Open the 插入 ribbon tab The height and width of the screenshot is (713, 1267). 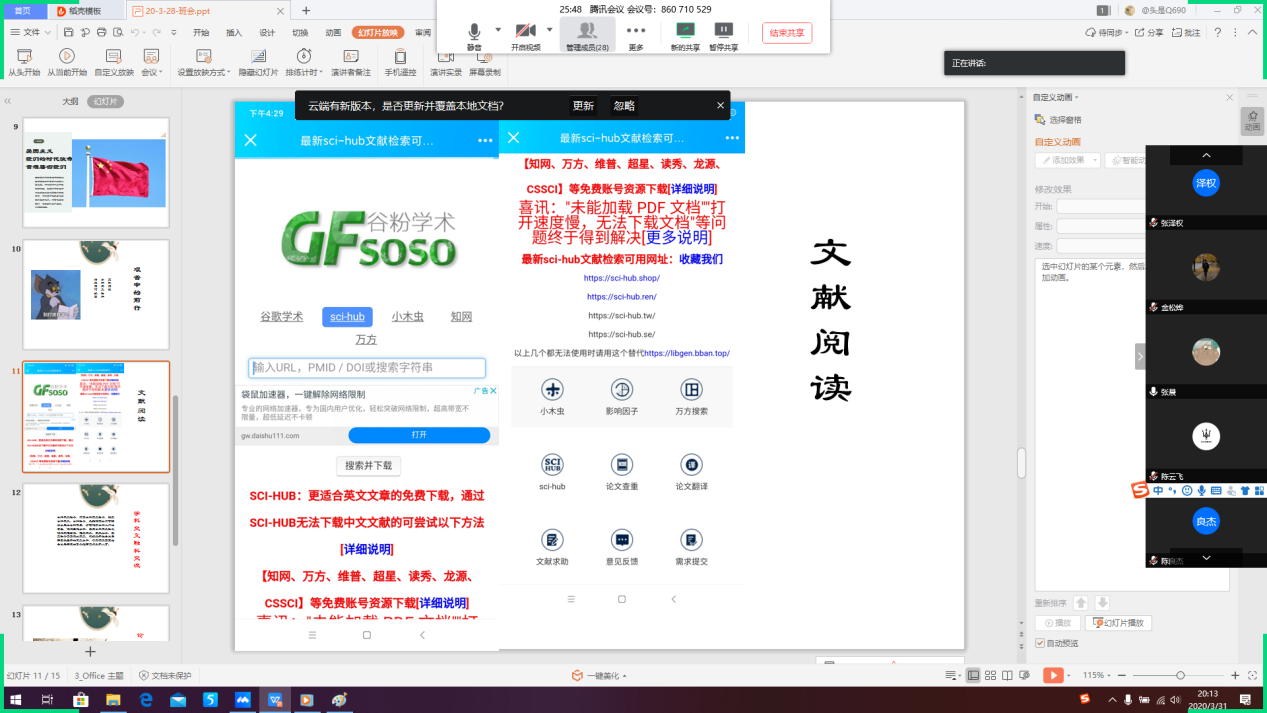point(234,32)
